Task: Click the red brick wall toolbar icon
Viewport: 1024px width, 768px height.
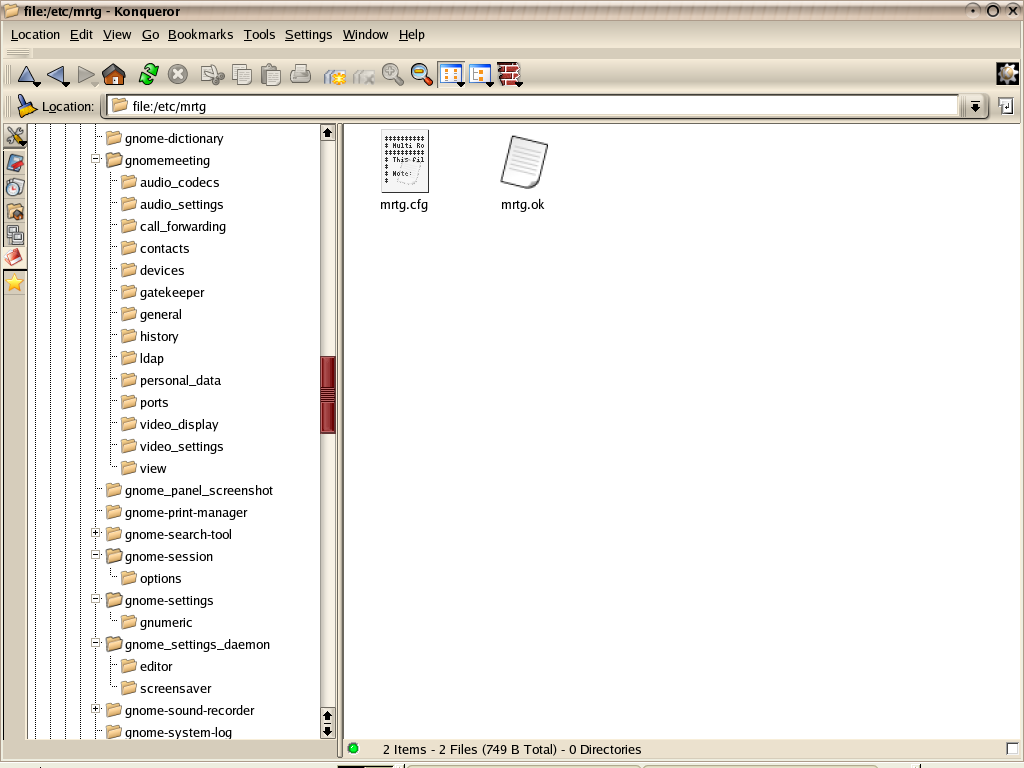Action: pos(509,74)
